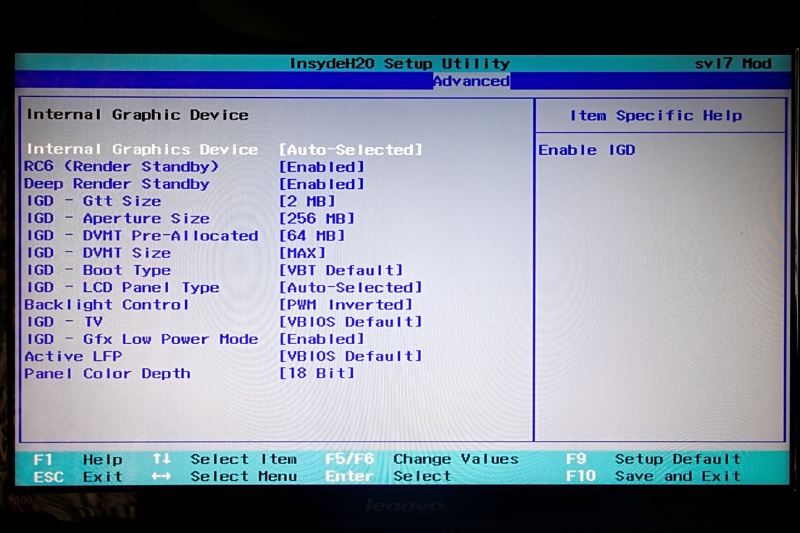Viewport: 800px width, 533px height.
Task: Open IGD TV VBIOS Default value
Action: [x=351, y=322]
